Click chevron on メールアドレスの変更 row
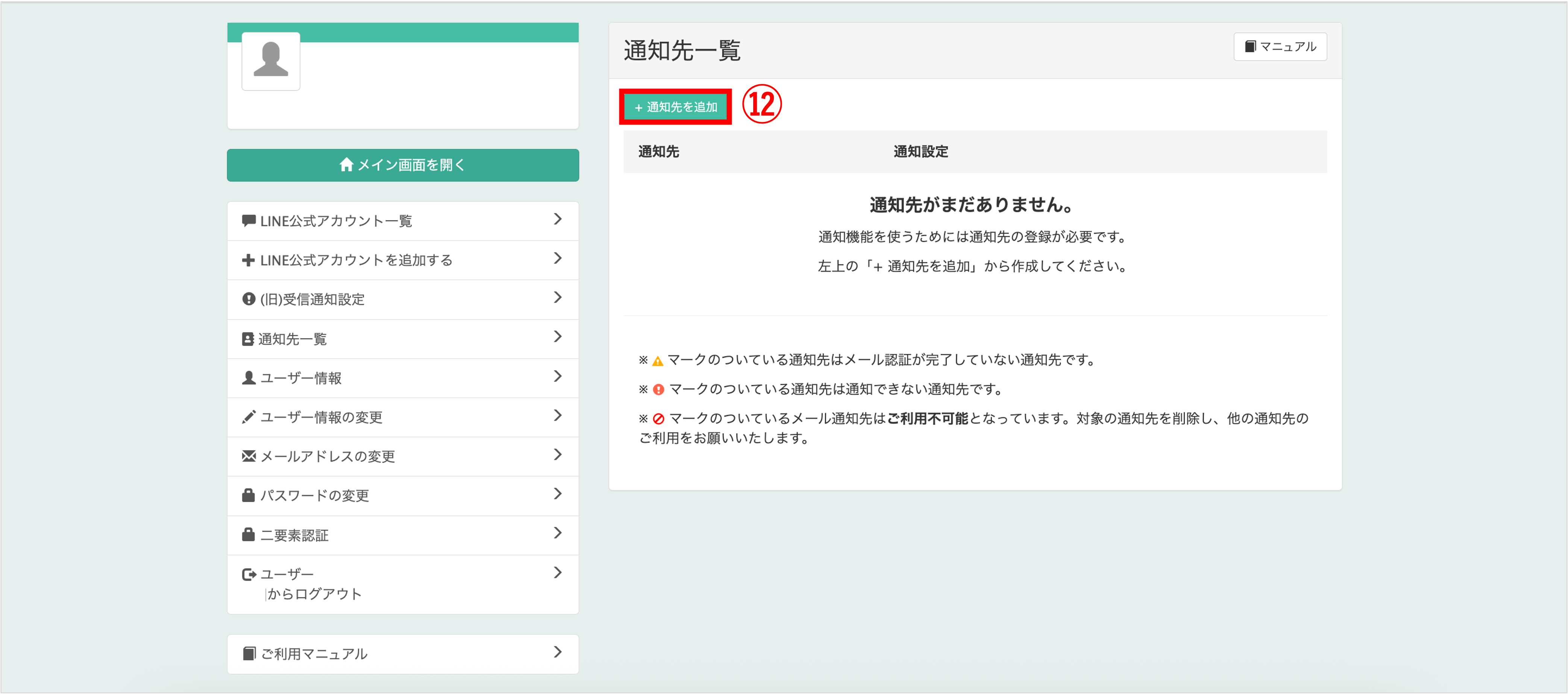 [x=558, y=455]
